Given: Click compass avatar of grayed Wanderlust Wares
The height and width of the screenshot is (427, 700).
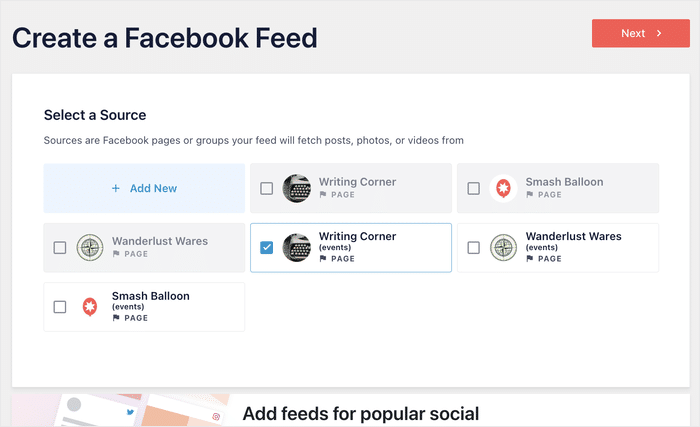Looking at the screenshot, I should tap(90, 247).
